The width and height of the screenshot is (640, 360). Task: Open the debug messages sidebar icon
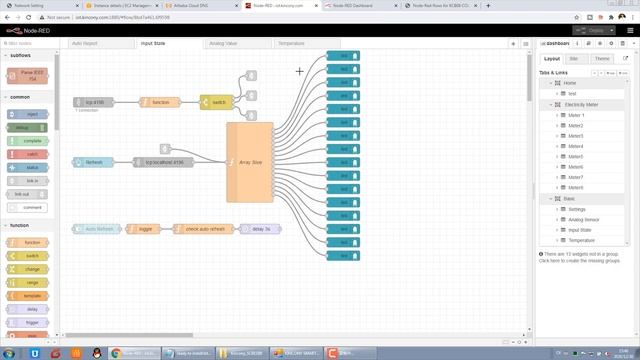[x=600, y=43]
